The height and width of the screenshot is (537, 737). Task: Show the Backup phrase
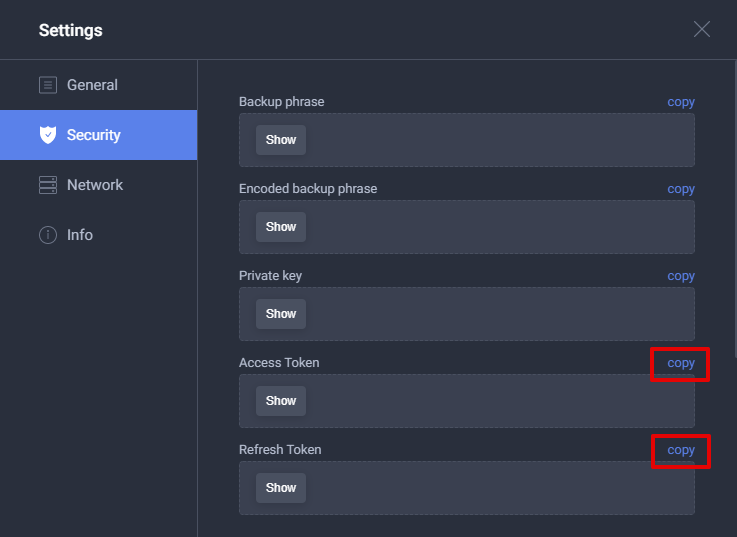(x=281, y=140)
